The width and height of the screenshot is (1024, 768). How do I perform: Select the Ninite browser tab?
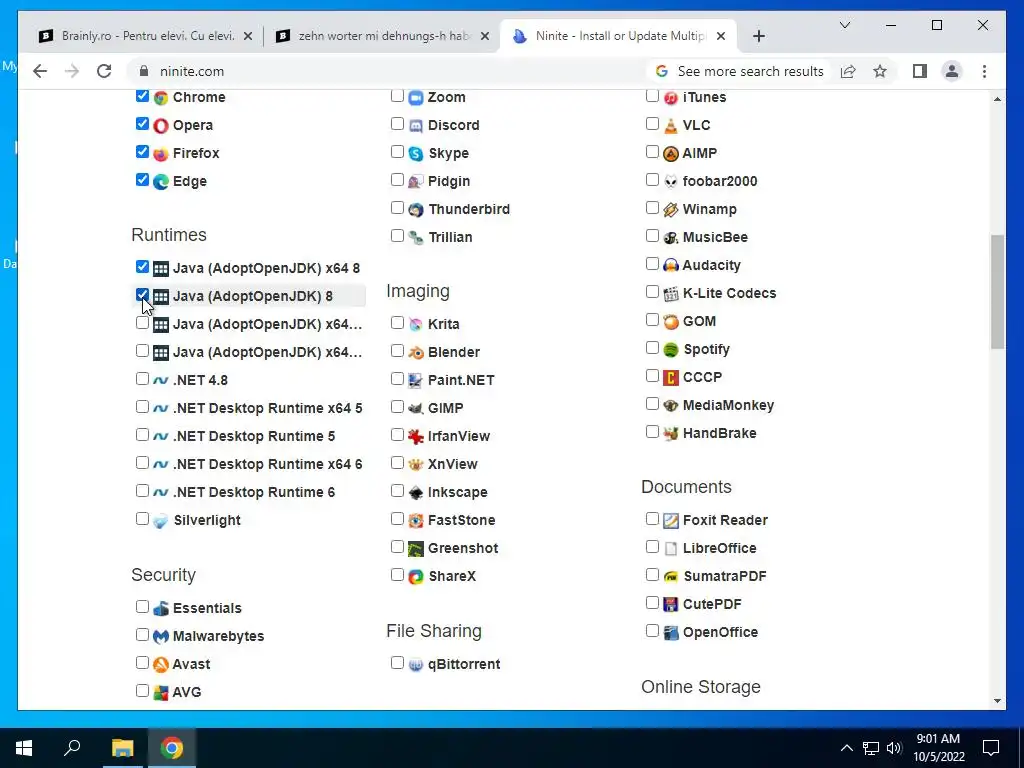pos(617,36)
